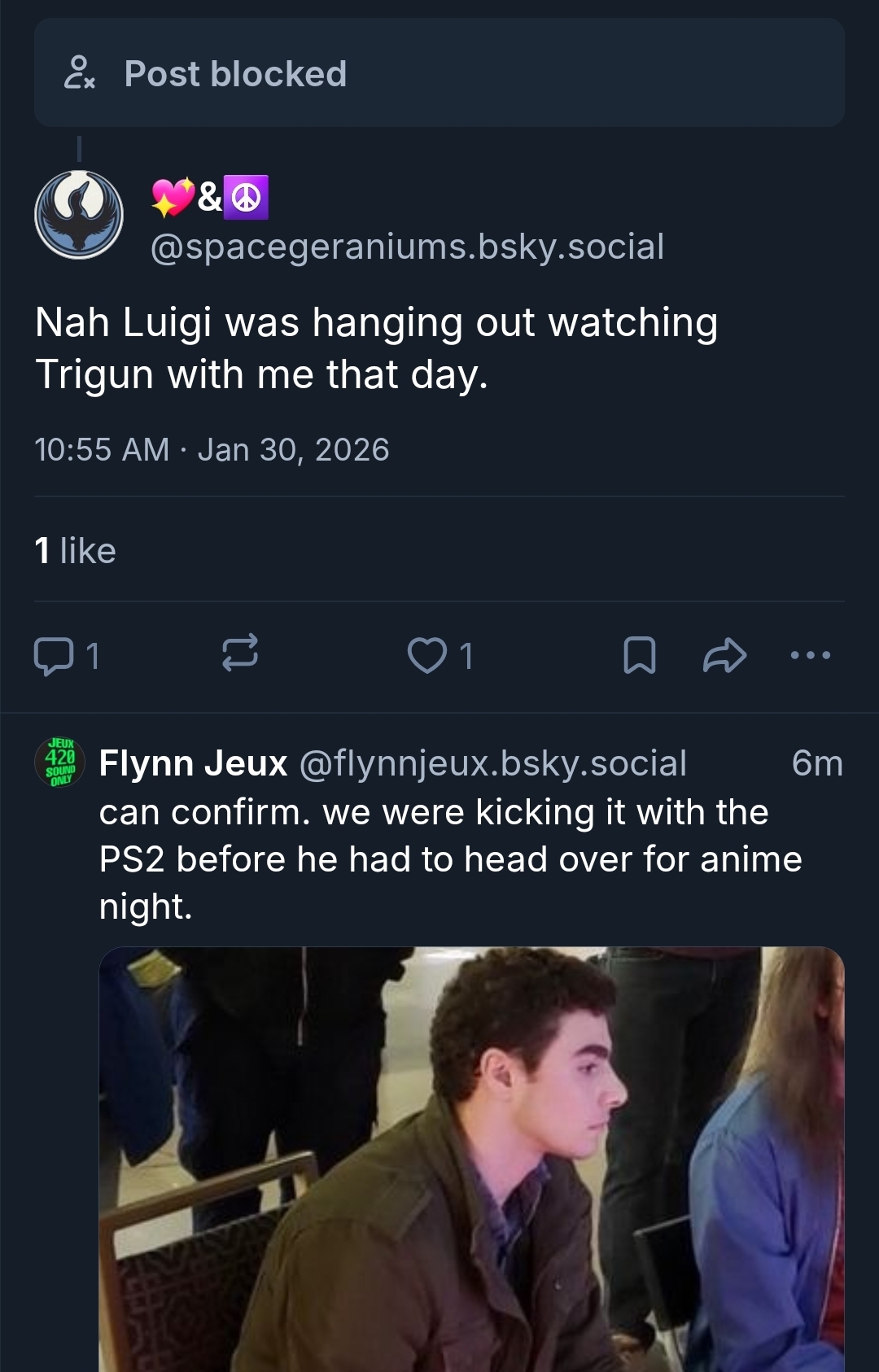View who liked via "1 like"

[75, 551]
